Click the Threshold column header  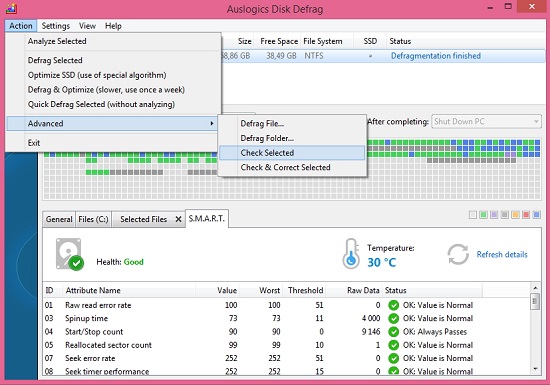coord(304,290)
